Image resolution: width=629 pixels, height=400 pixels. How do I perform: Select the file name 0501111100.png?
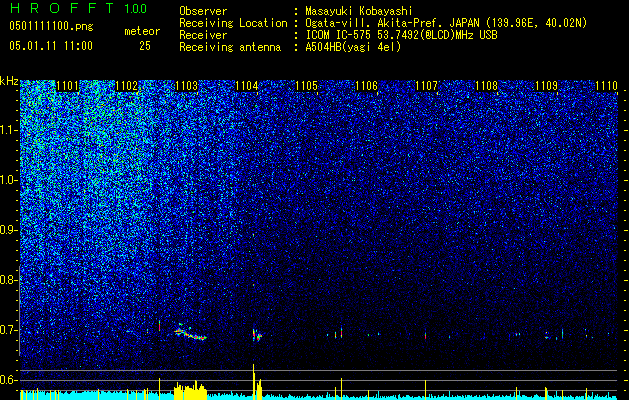(51, 26)
